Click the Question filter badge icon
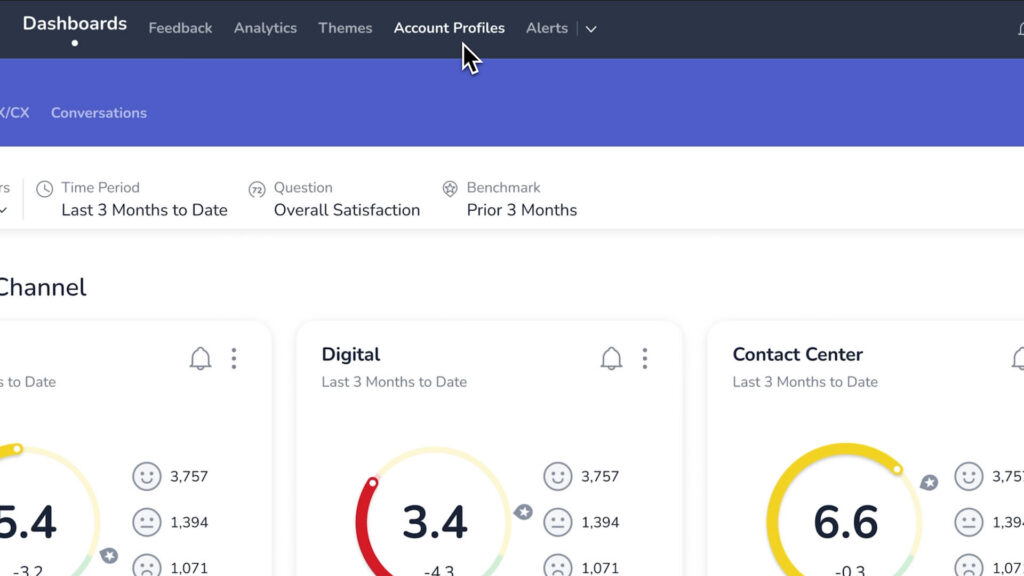Screen dimensions: 1024x576 (x=257, y=189)
